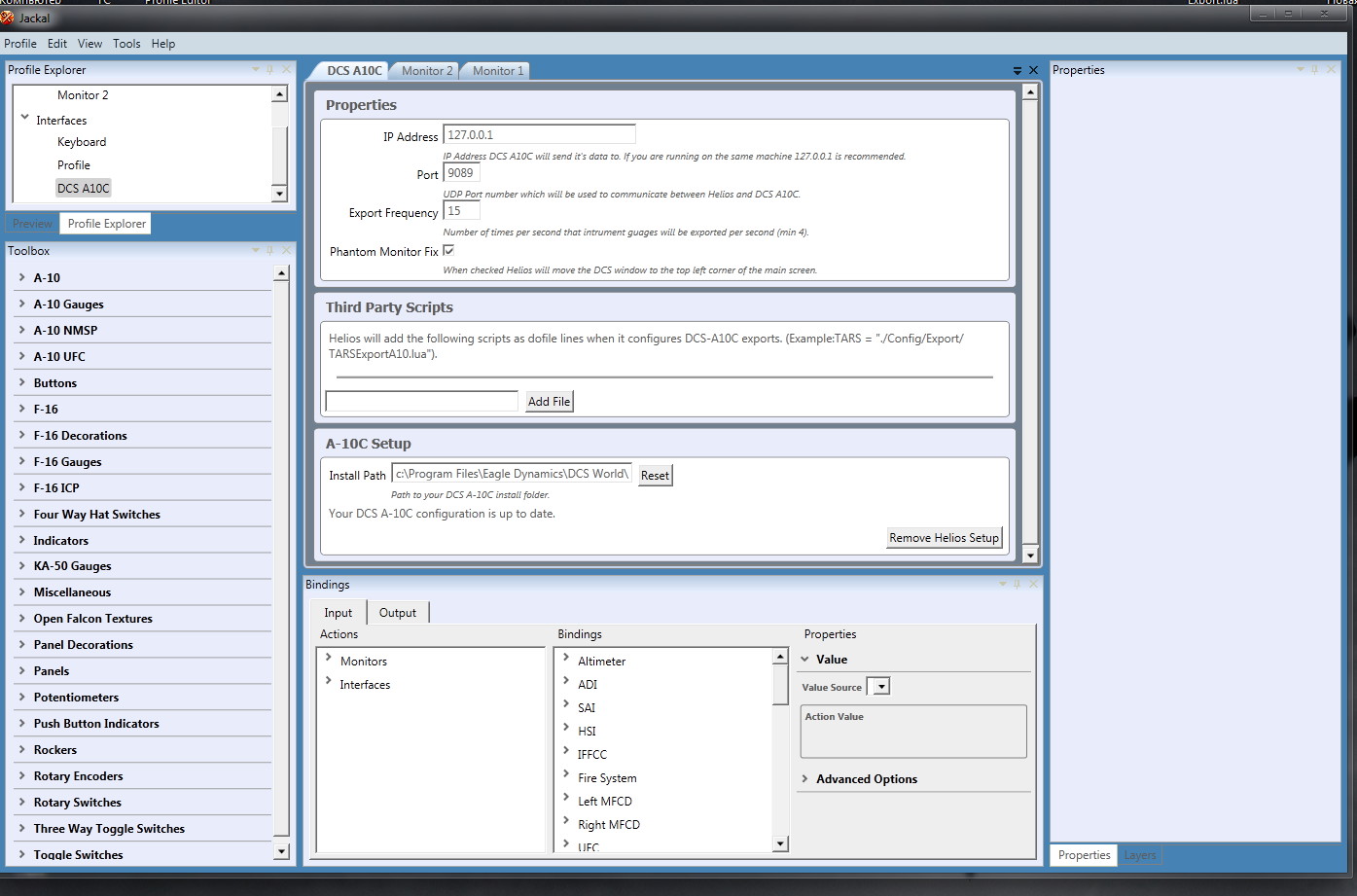Open the Profile menu
Image resolution: width=1357 pixels, height=896 pixels.
coord(20,44)
